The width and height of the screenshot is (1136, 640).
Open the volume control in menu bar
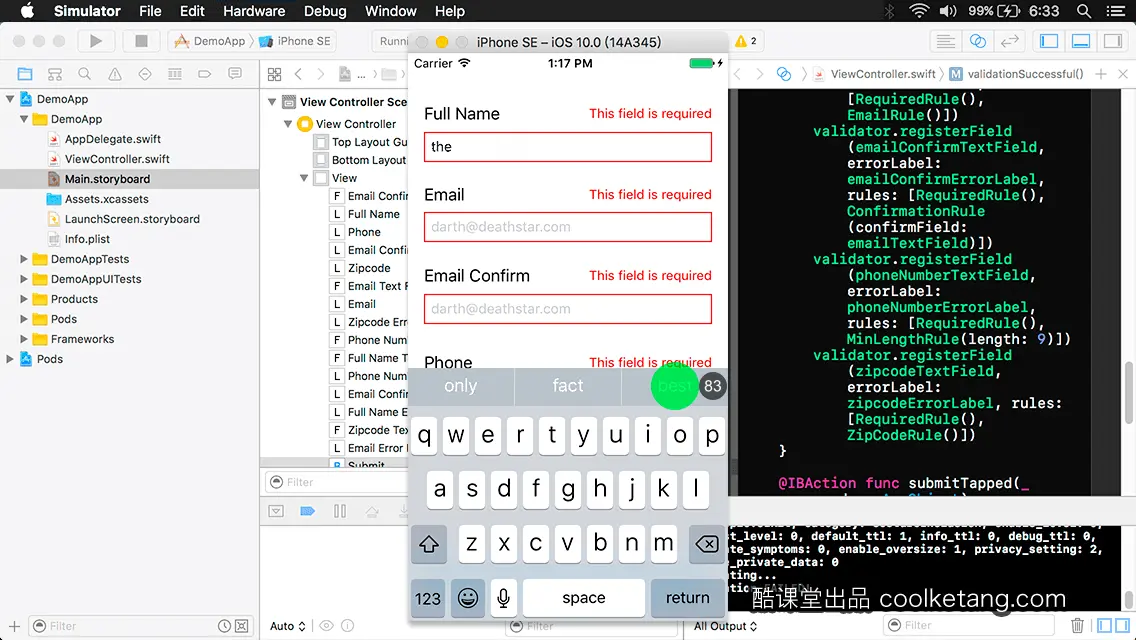[x=948, y=11]
